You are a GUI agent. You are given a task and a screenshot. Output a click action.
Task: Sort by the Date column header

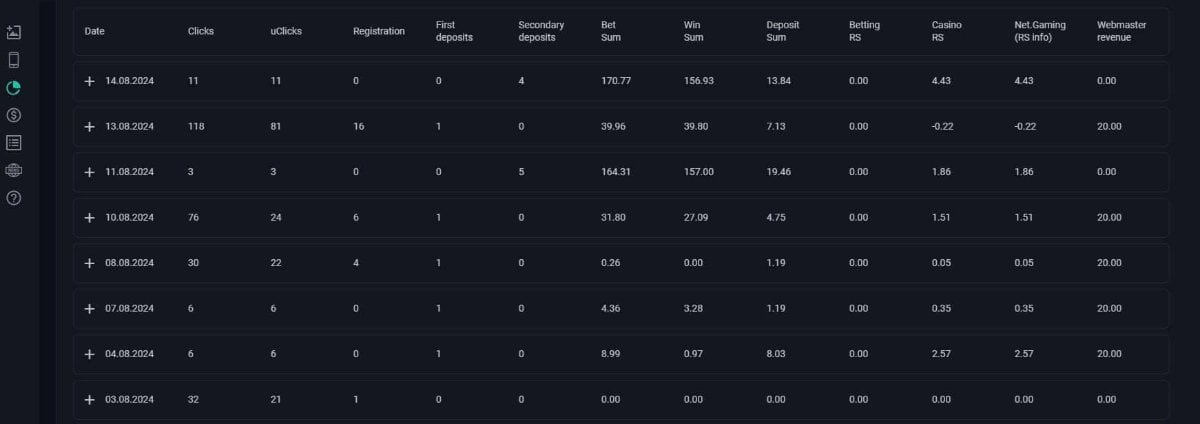95,31
